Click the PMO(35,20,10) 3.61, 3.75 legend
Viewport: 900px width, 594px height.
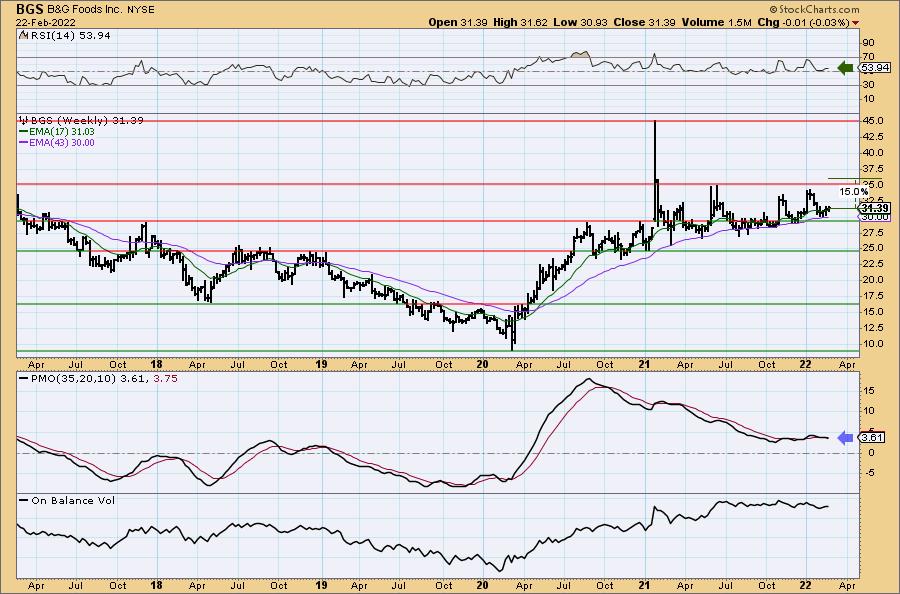(98, 378)
